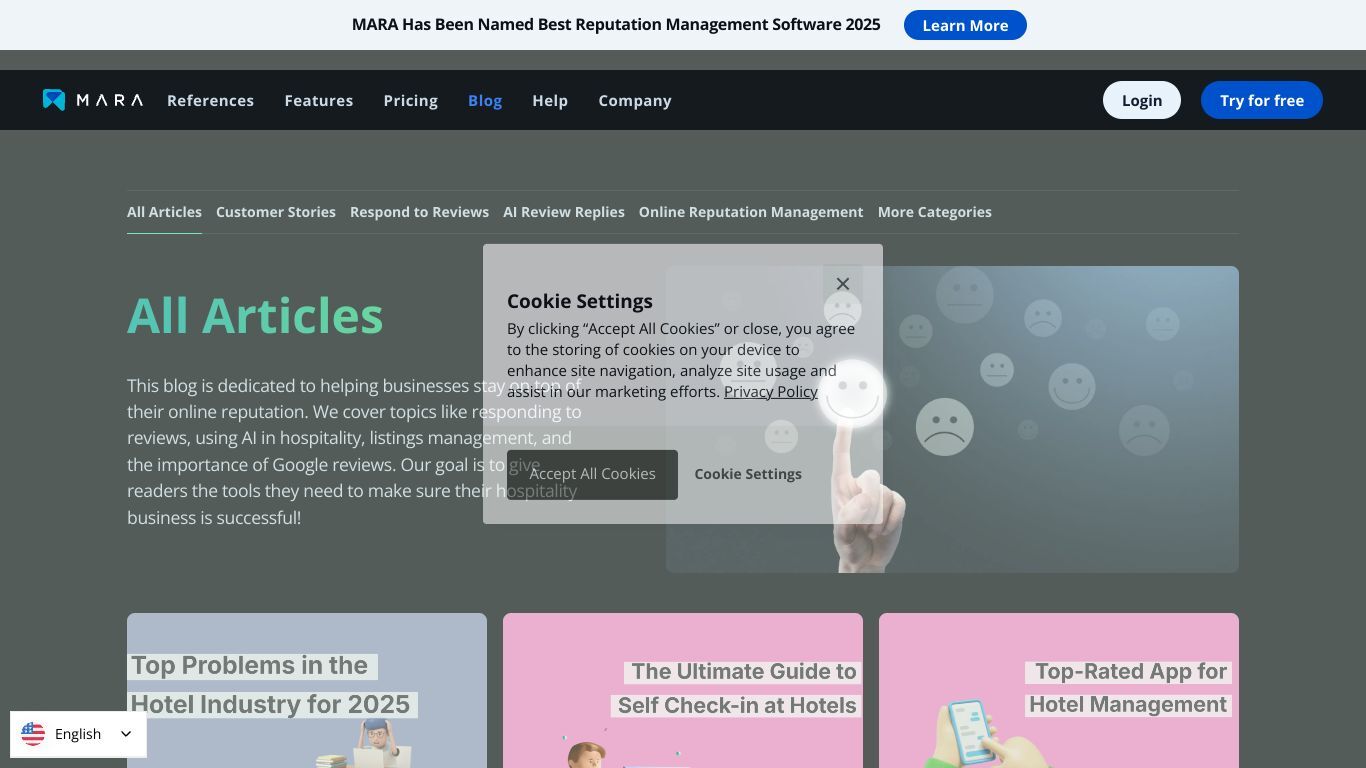Select the All Articles category tab
This screenshot has width=1366, height=768.
pos(164,212)
